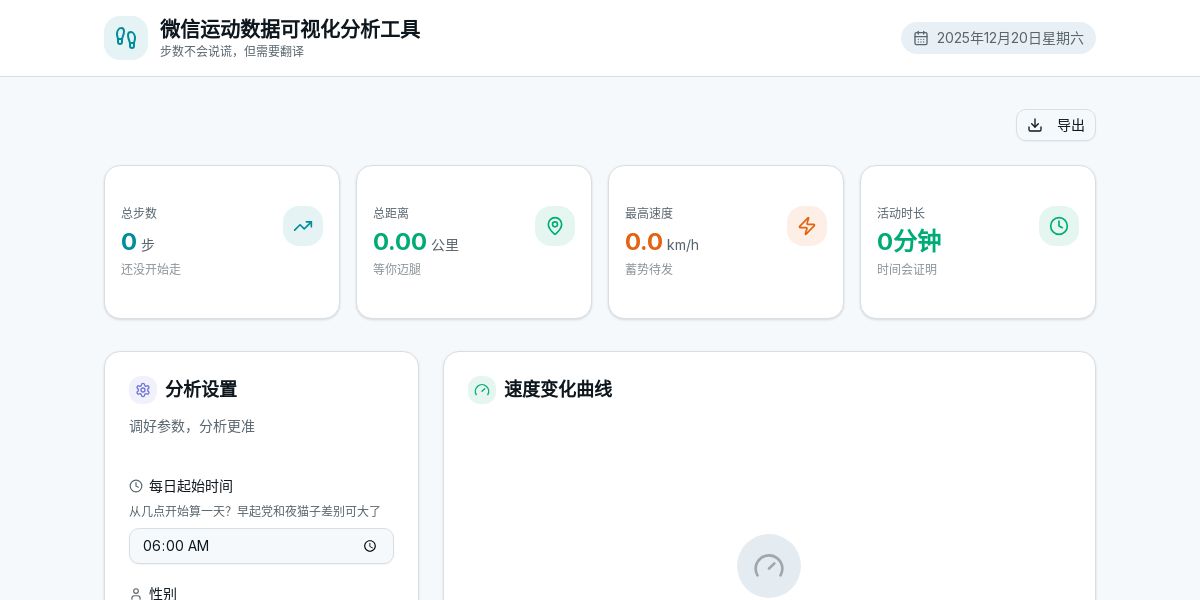This screenshot has width=1200, height=600.
Task: Click the hint 从几点开始算一天？早起党和夜猫子差别可大了
Action: [x=255, y=511]
